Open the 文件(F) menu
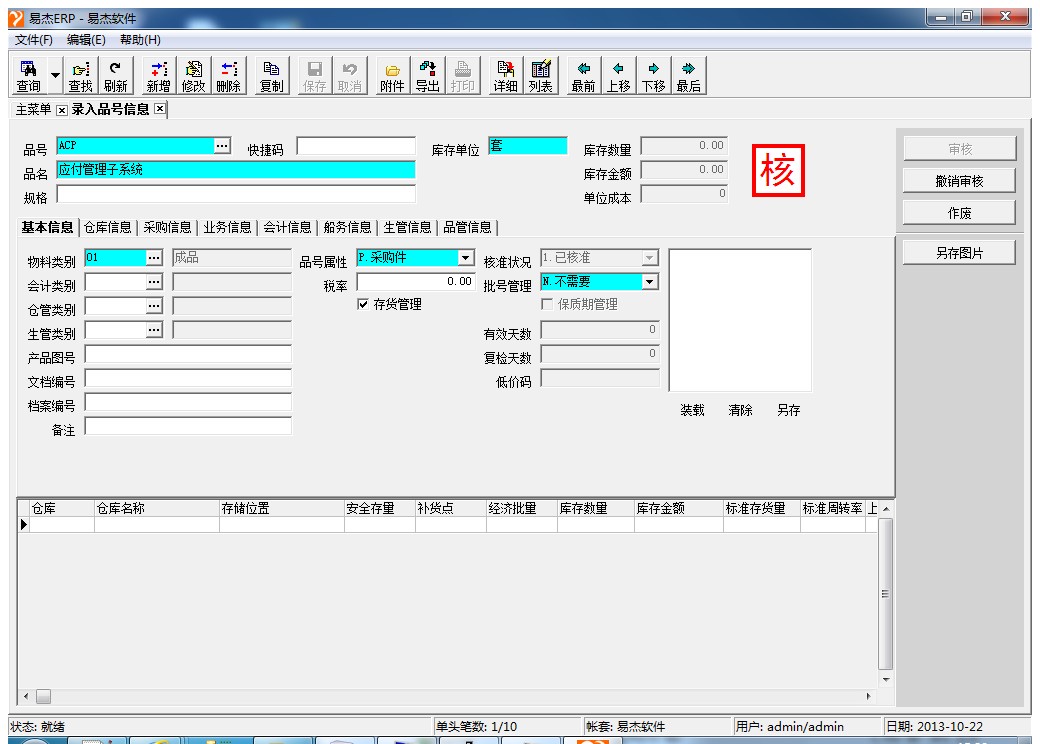This screenshot has width=1040, height=744. tap(34, 40)
